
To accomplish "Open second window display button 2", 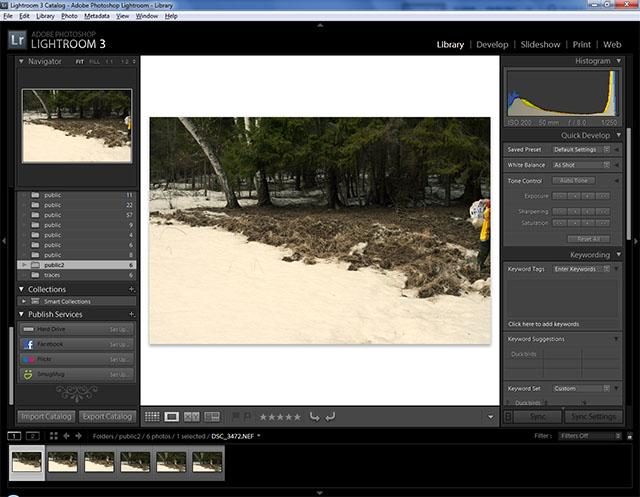I will pos(33,436).
